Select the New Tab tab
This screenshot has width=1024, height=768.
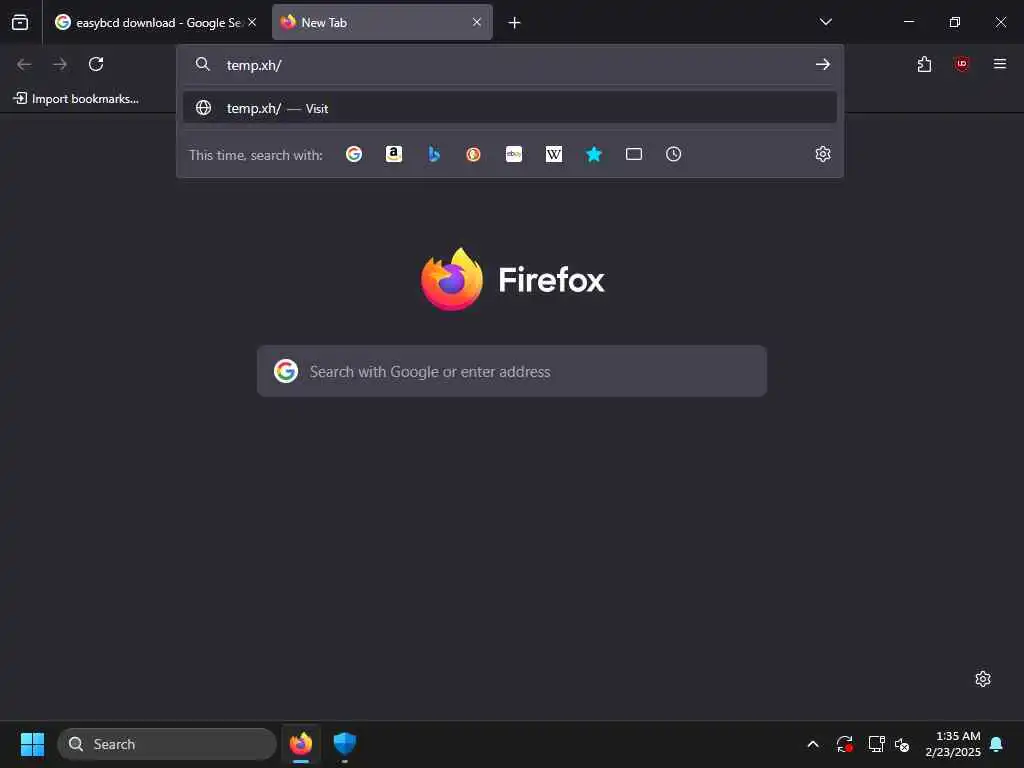pos(382,22)
